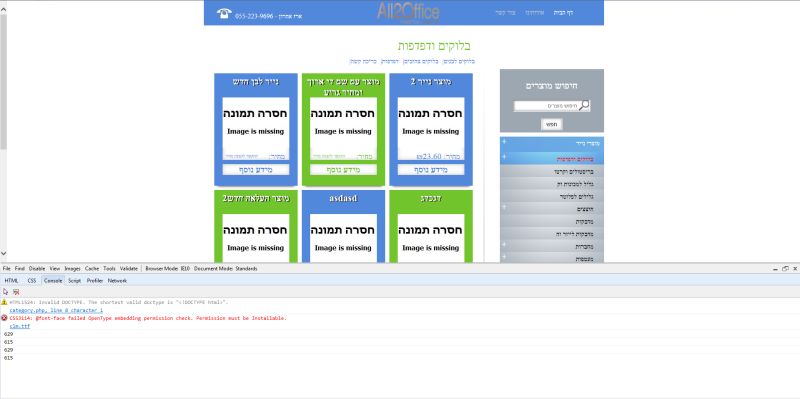Click the page scrollbar down arrow

(x=3, y=253)
